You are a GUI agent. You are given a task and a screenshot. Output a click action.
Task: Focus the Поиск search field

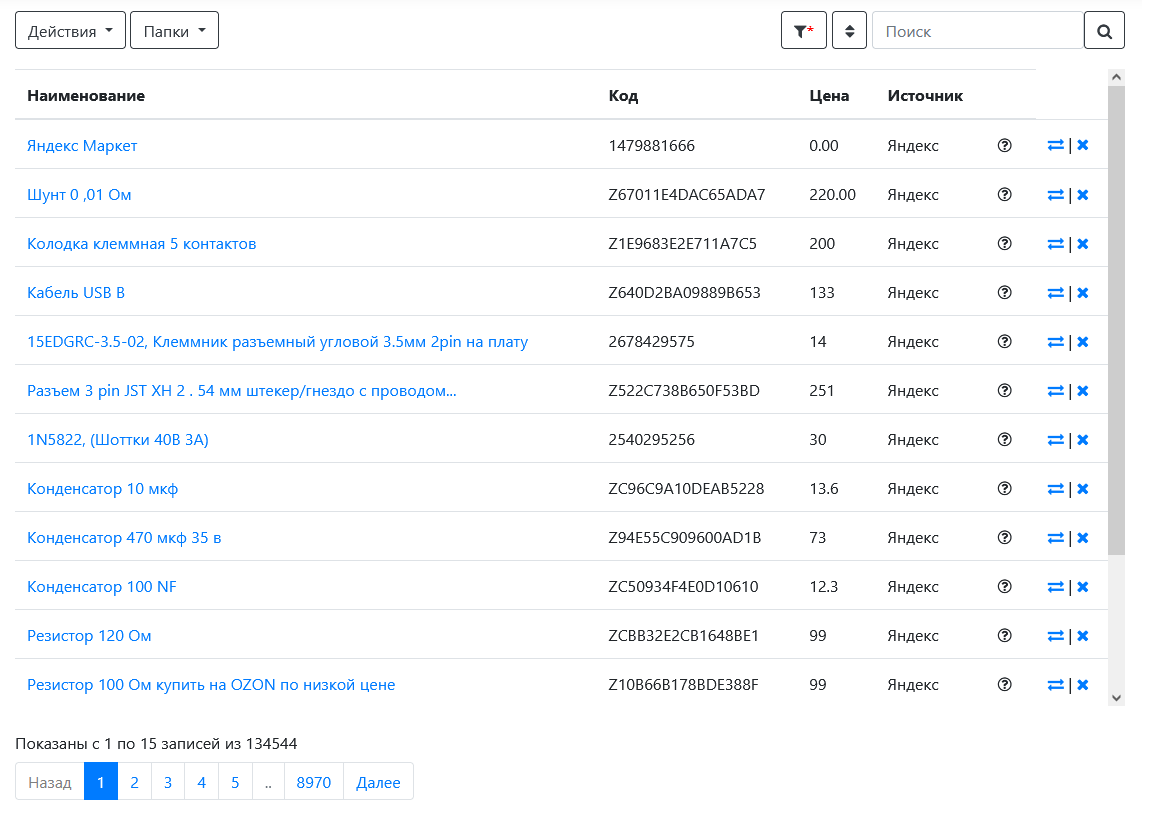click(978, 31)
